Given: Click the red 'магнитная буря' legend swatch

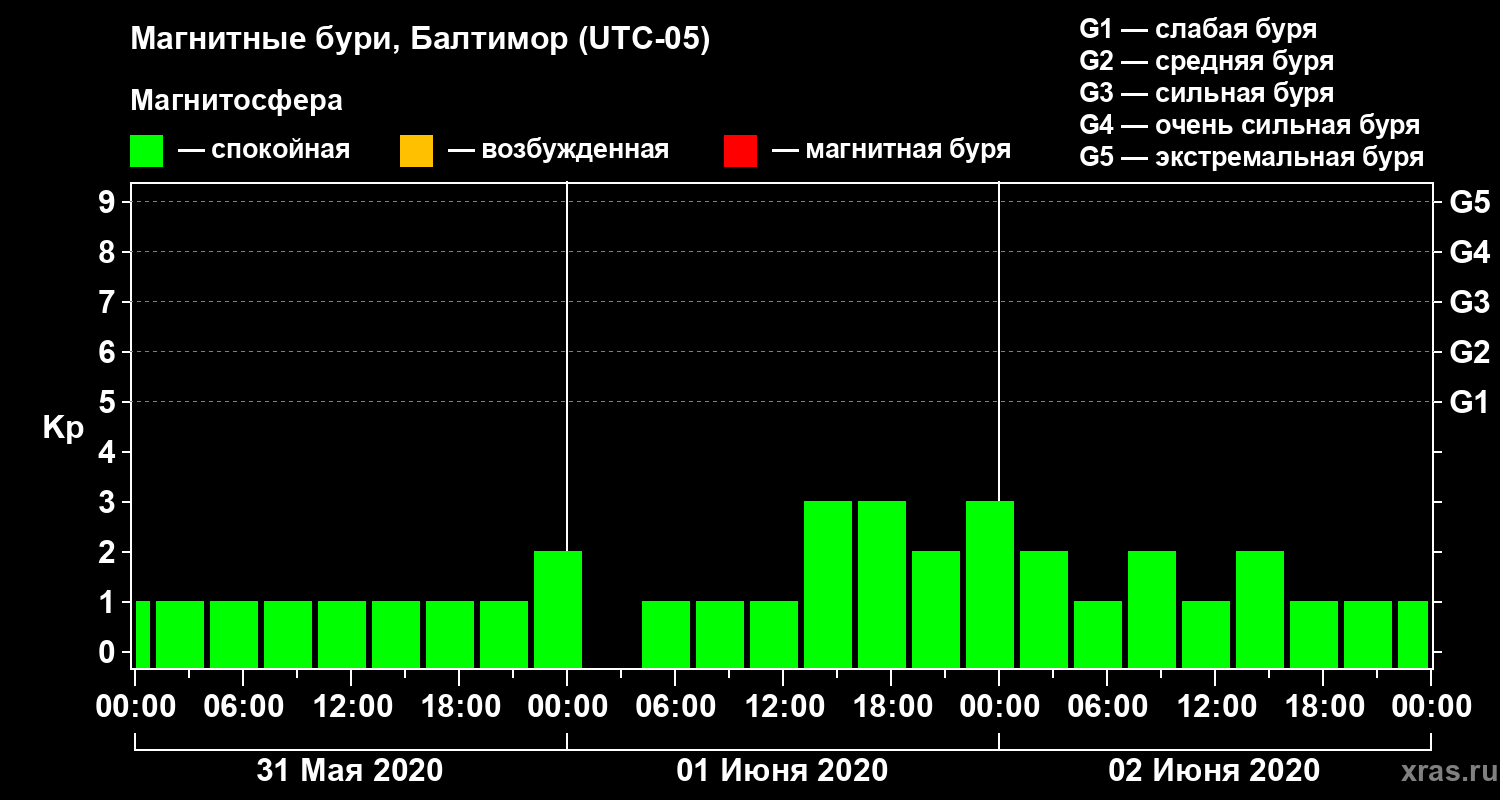Looking at the screenshot, I should pos(740,151).
